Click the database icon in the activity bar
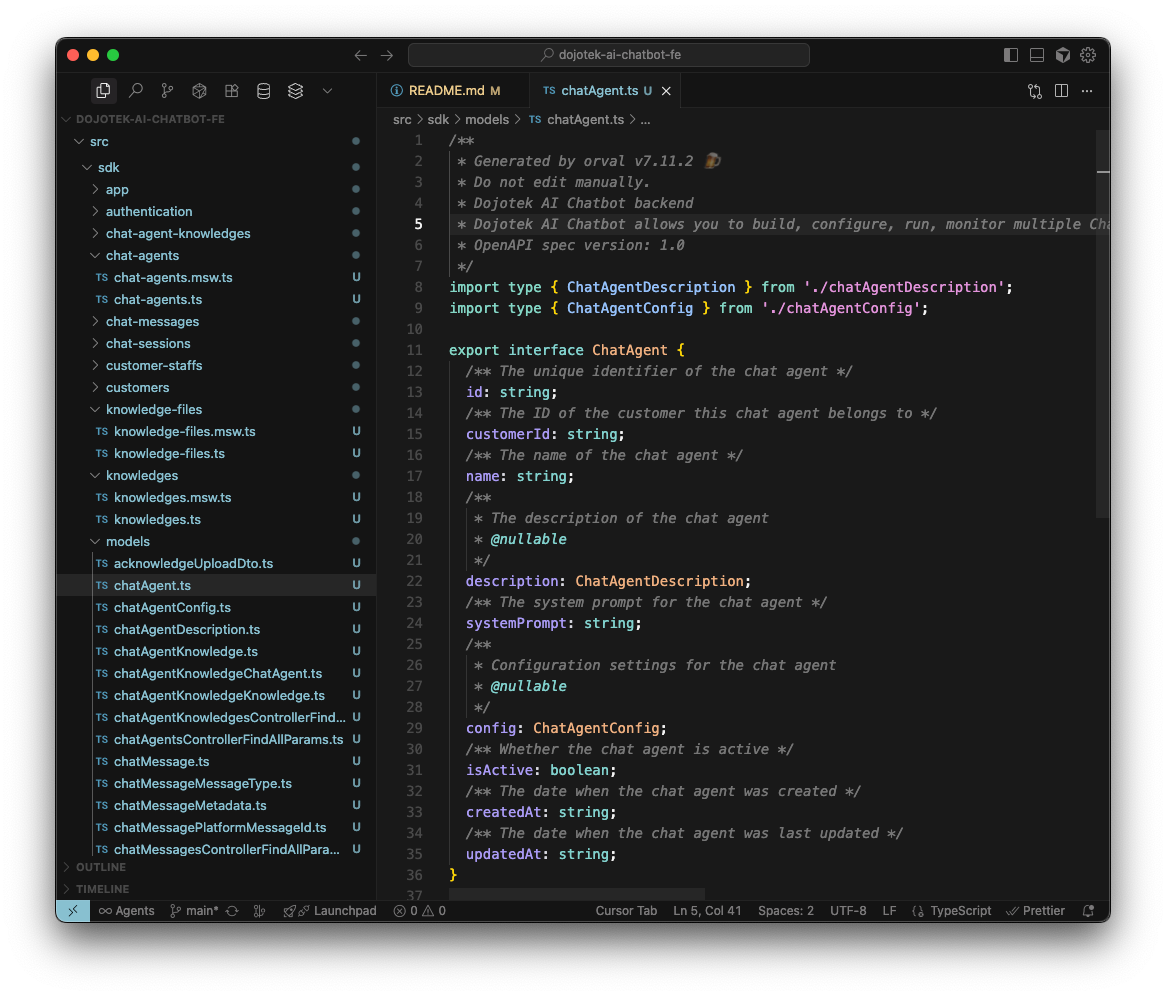 [263, 91]
